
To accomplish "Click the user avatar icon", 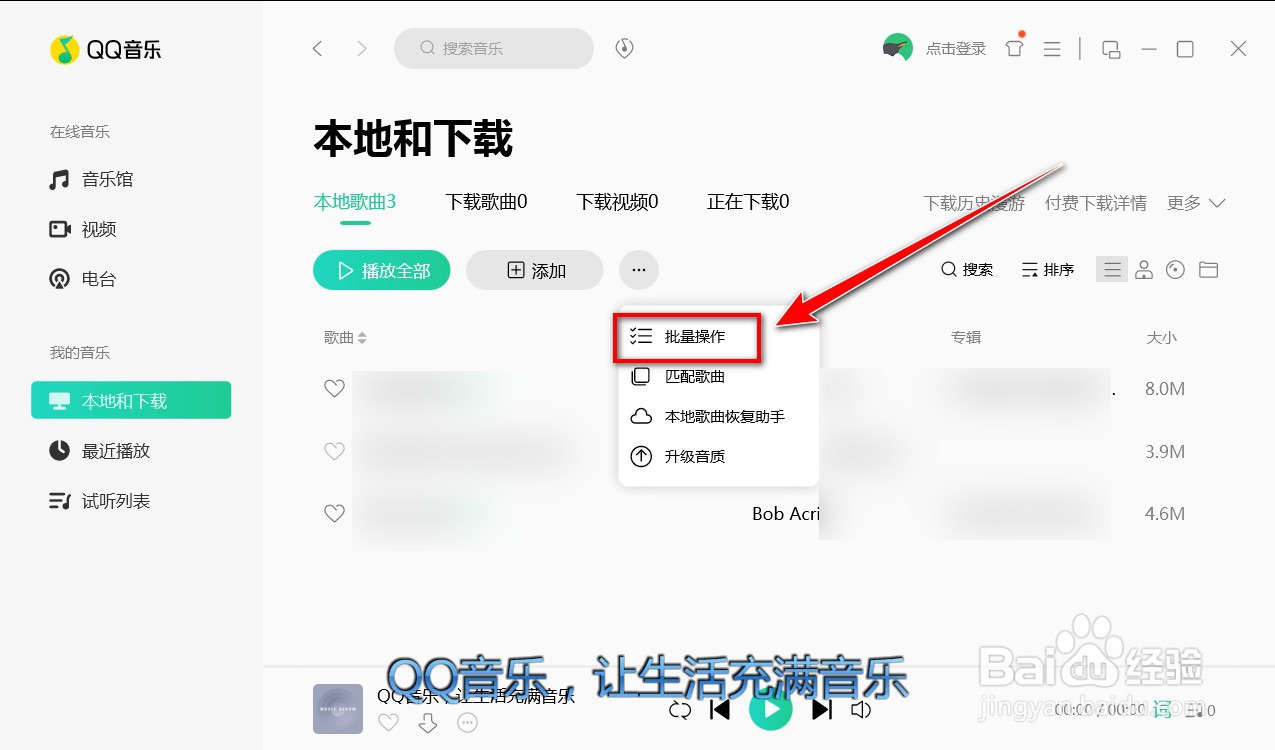I will pyautogui.click(x=897, y=48).
